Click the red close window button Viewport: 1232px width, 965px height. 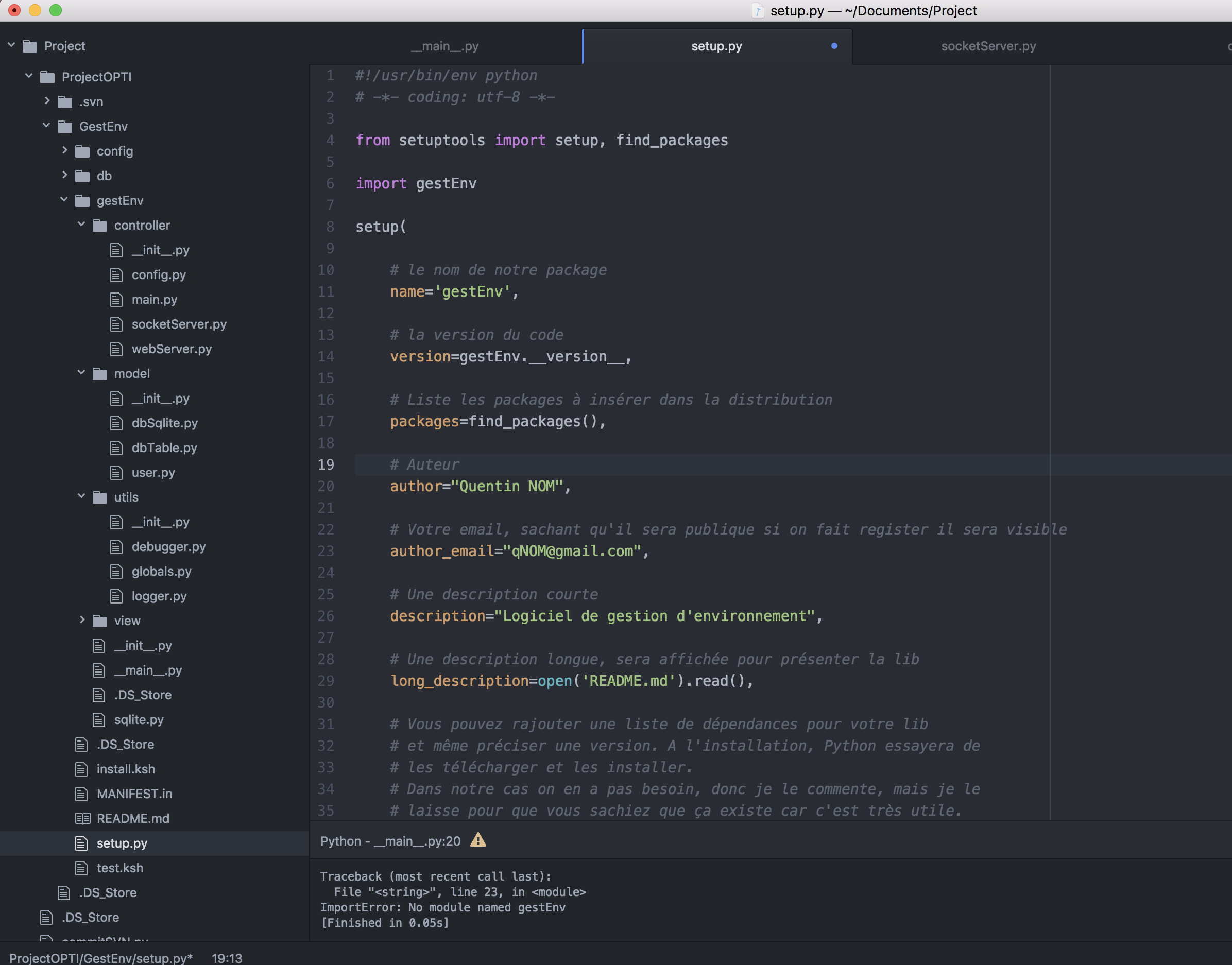(15, 10)
